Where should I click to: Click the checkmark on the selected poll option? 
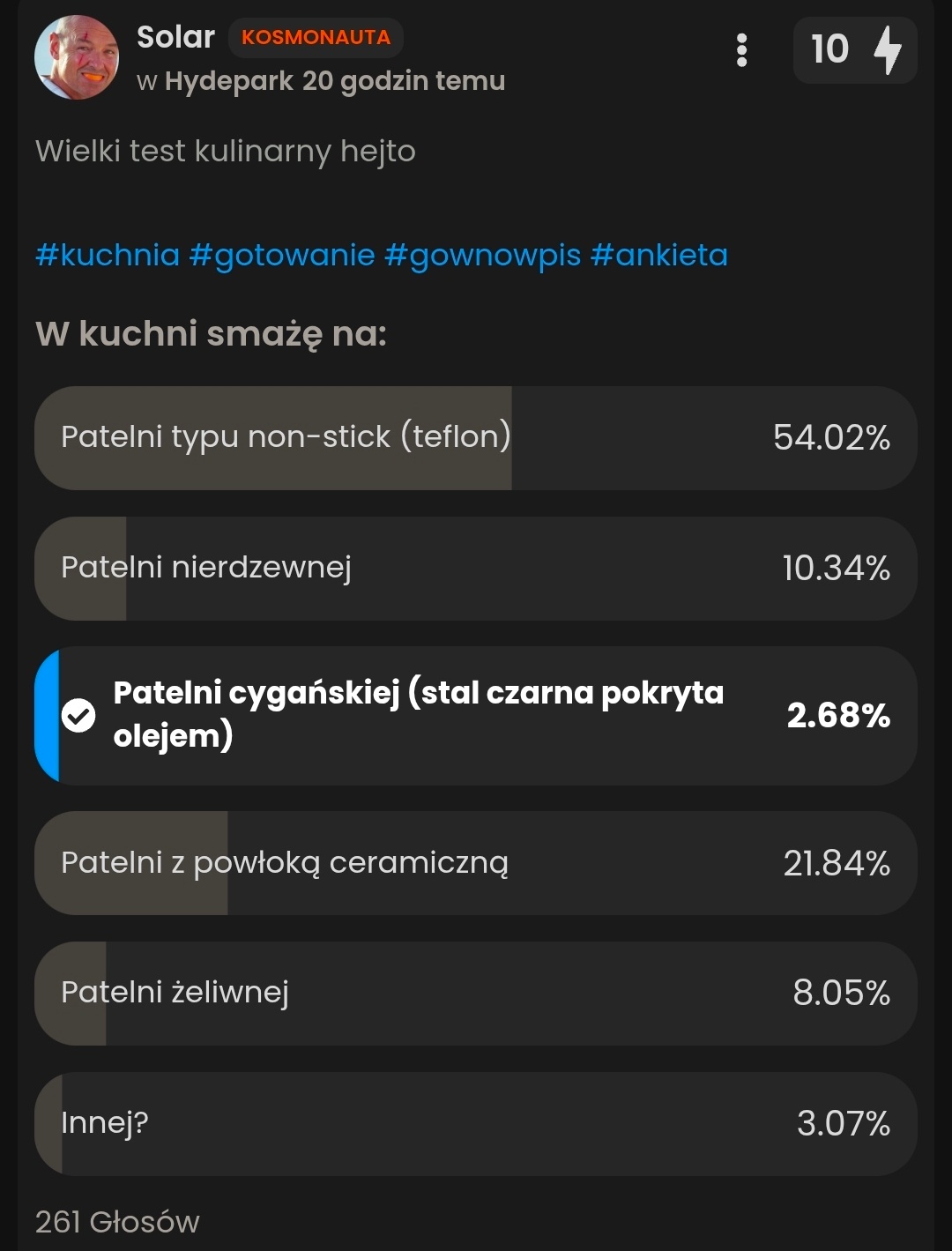(78, 715)
